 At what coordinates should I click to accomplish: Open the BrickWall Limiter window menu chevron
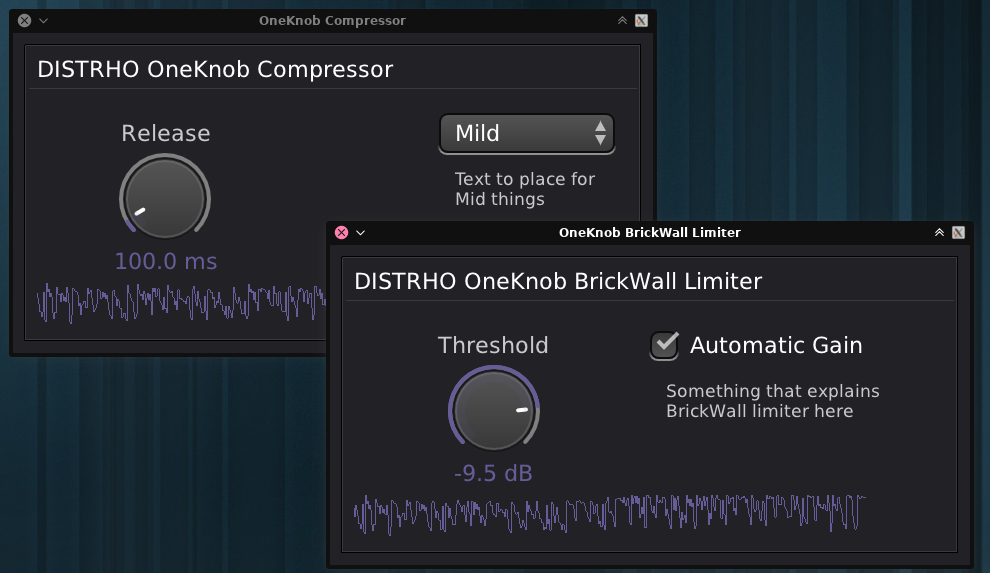tap(361, 233)
